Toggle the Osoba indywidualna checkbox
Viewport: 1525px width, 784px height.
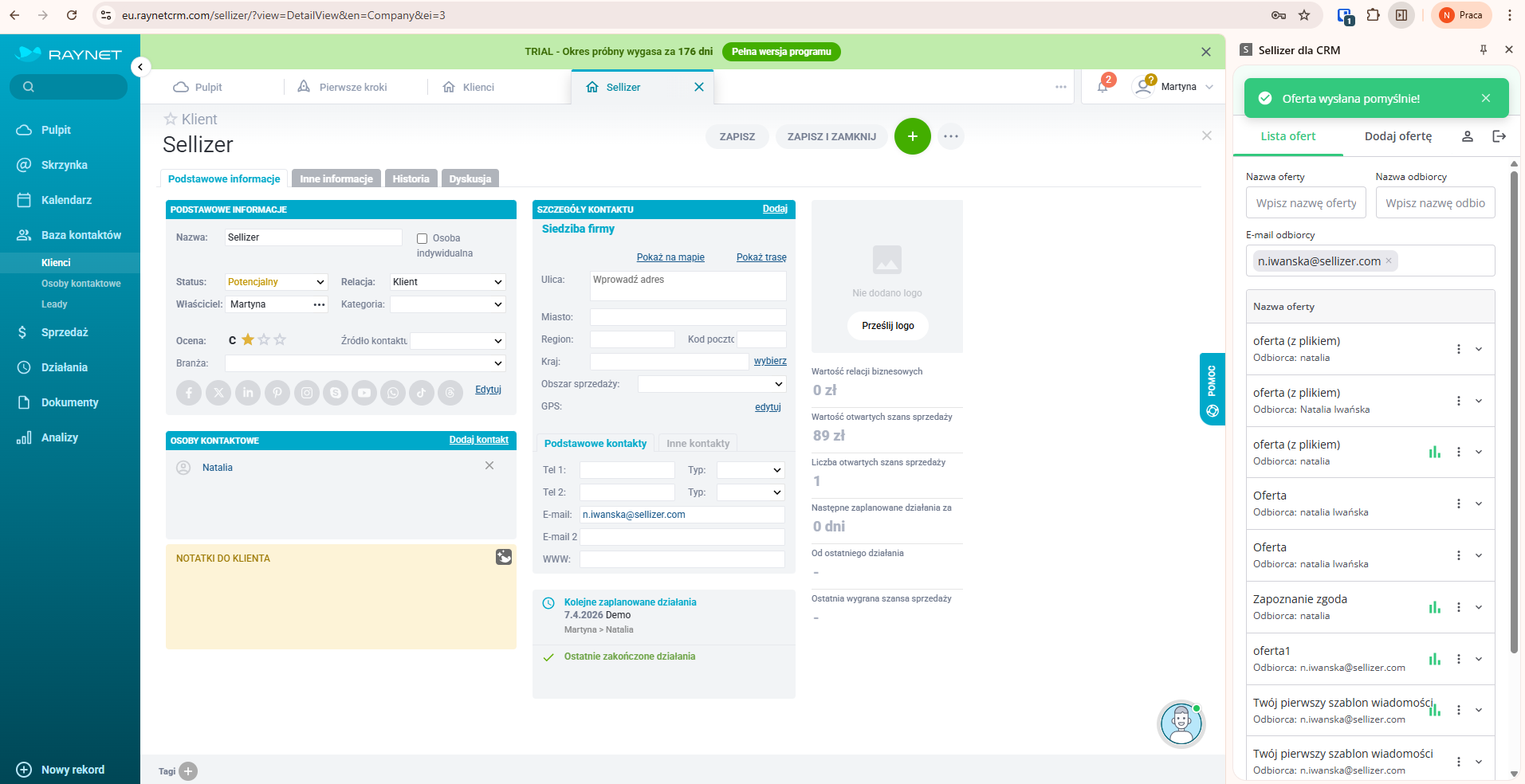tap(423, 238)
